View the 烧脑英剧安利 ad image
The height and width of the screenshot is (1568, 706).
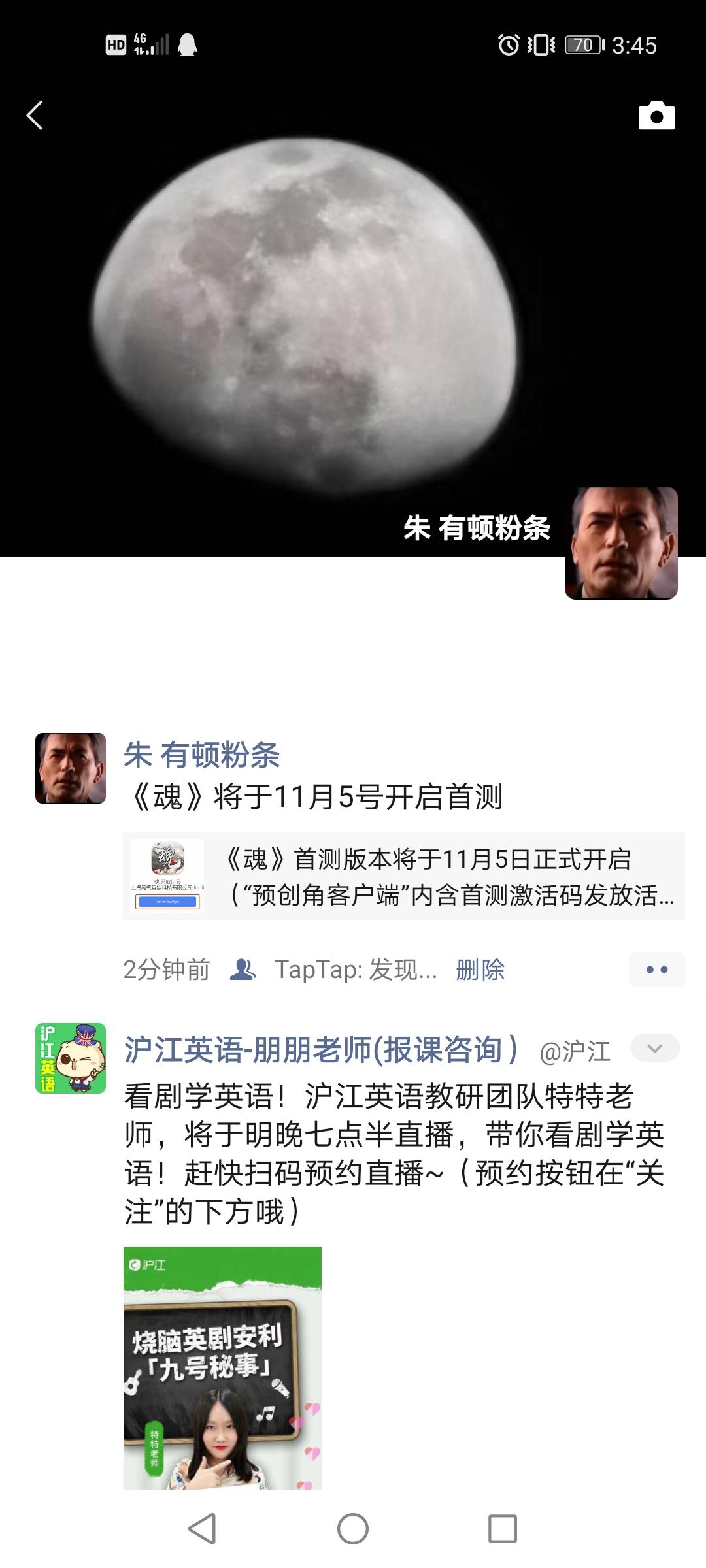(x=222, y=1368)
